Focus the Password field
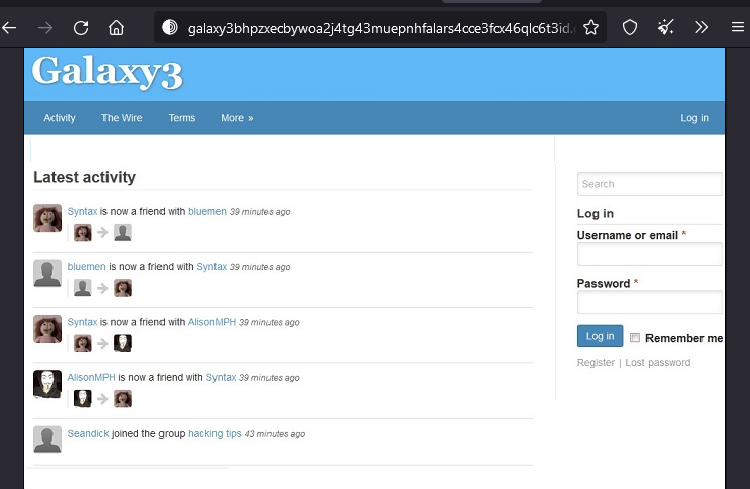This screenshot has height=489, width=750. pyautogui.click(x=650, y=302)
